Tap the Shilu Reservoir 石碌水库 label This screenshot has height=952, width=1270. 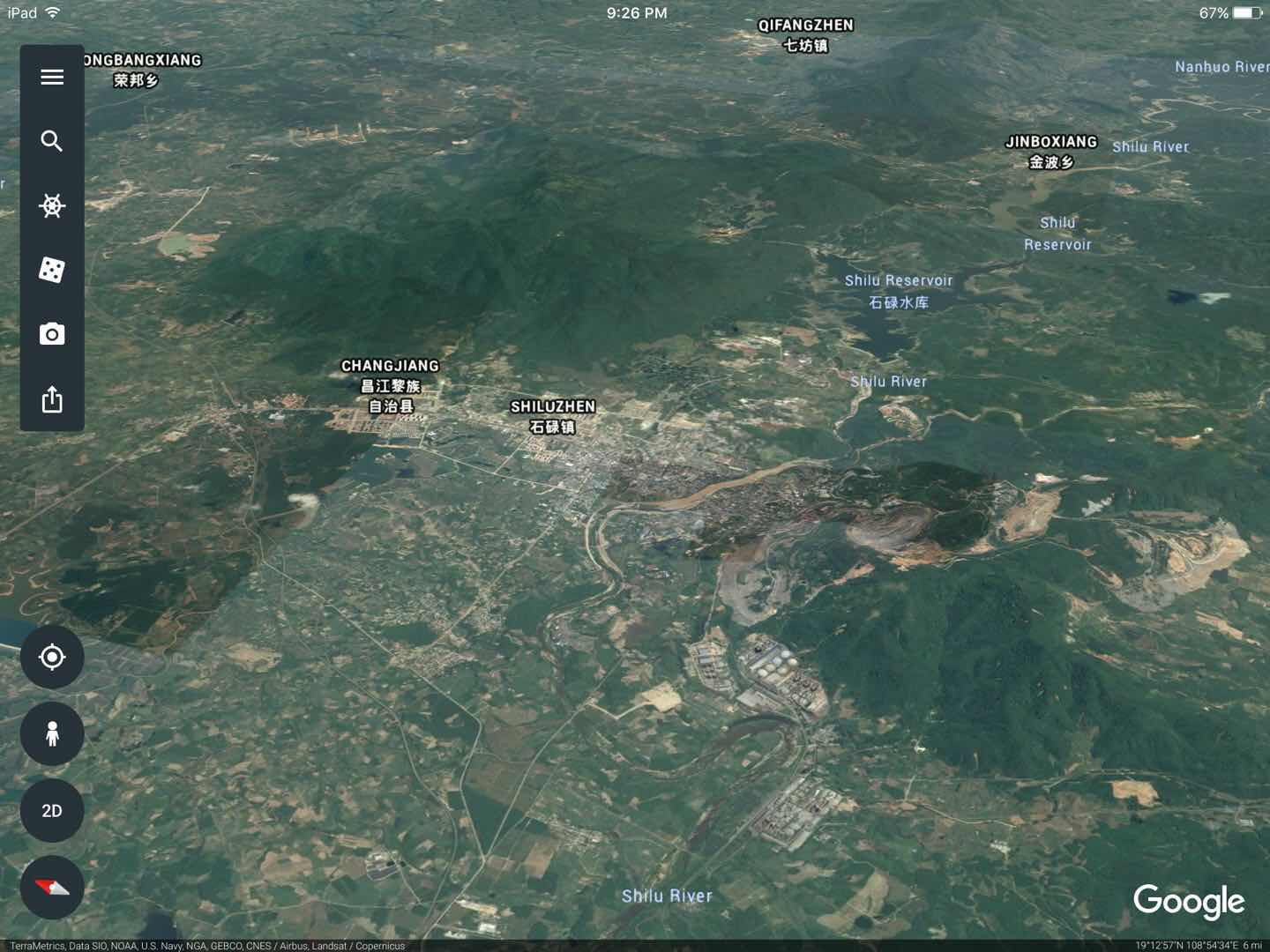(x=899, y=291)
